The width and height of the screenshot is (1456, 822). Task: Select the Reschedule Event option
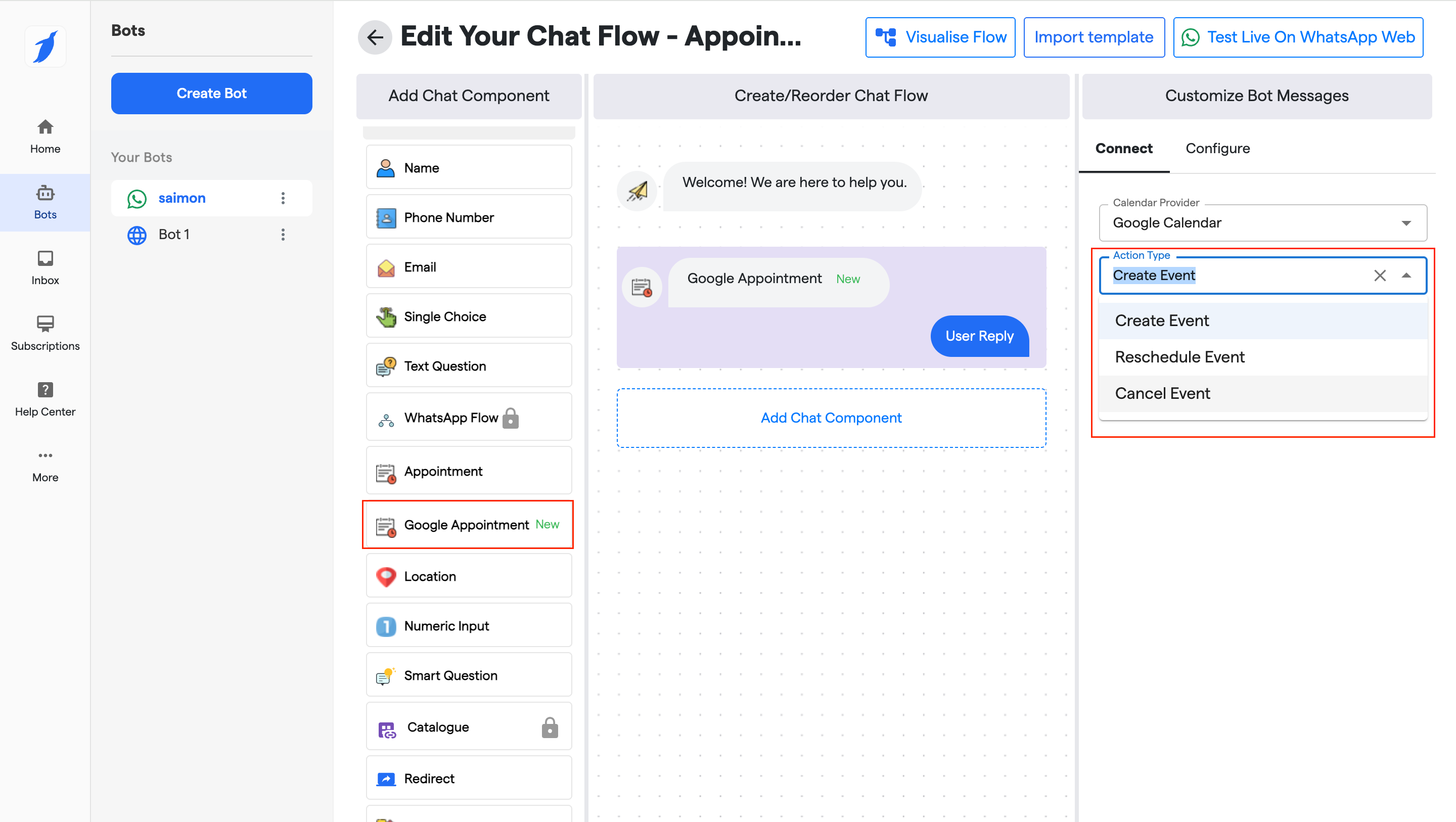1179,357
